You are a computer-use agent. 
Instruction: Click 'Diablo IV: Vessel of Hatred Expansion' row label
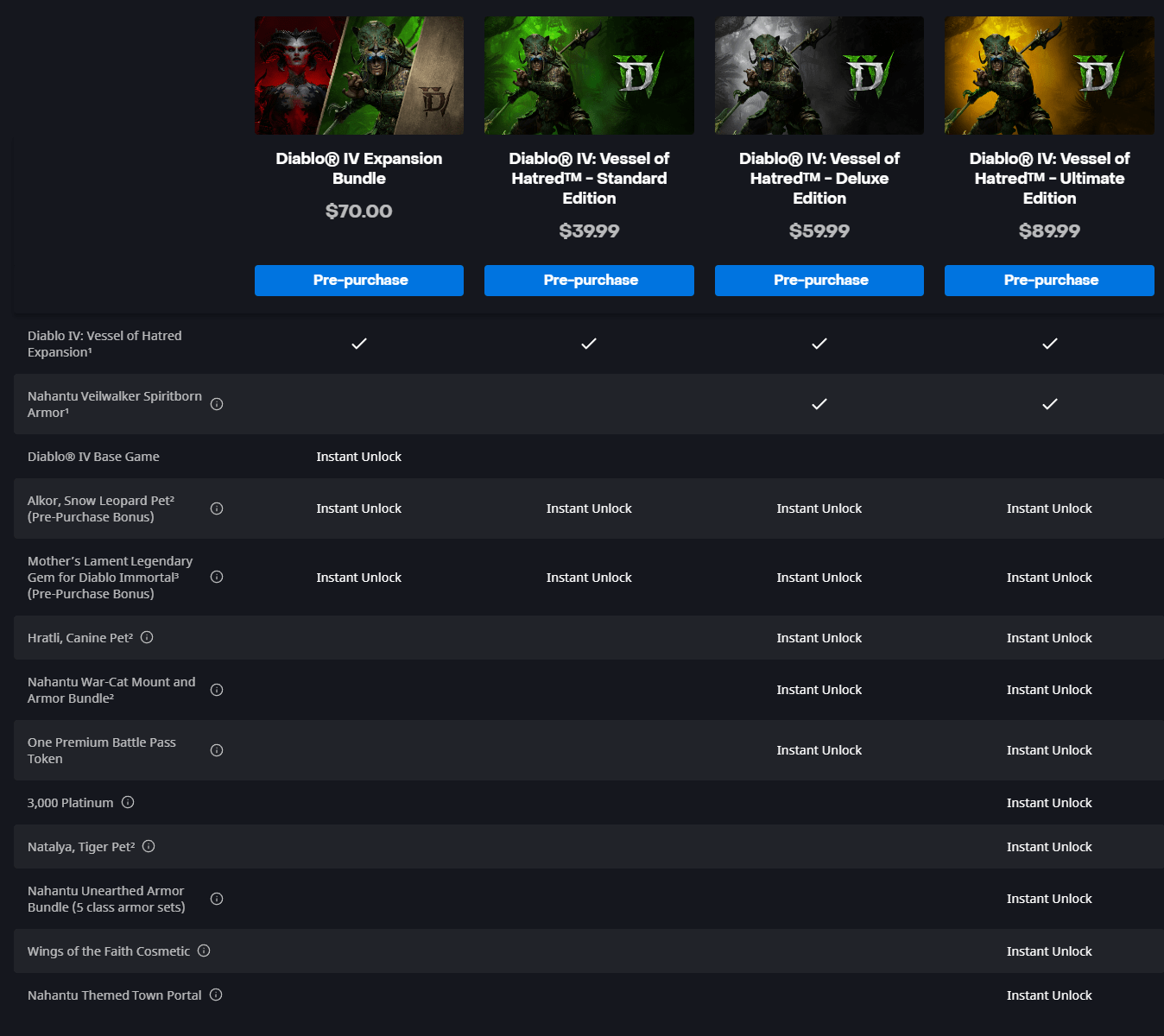pyautogui.click(x=104, y=344)
